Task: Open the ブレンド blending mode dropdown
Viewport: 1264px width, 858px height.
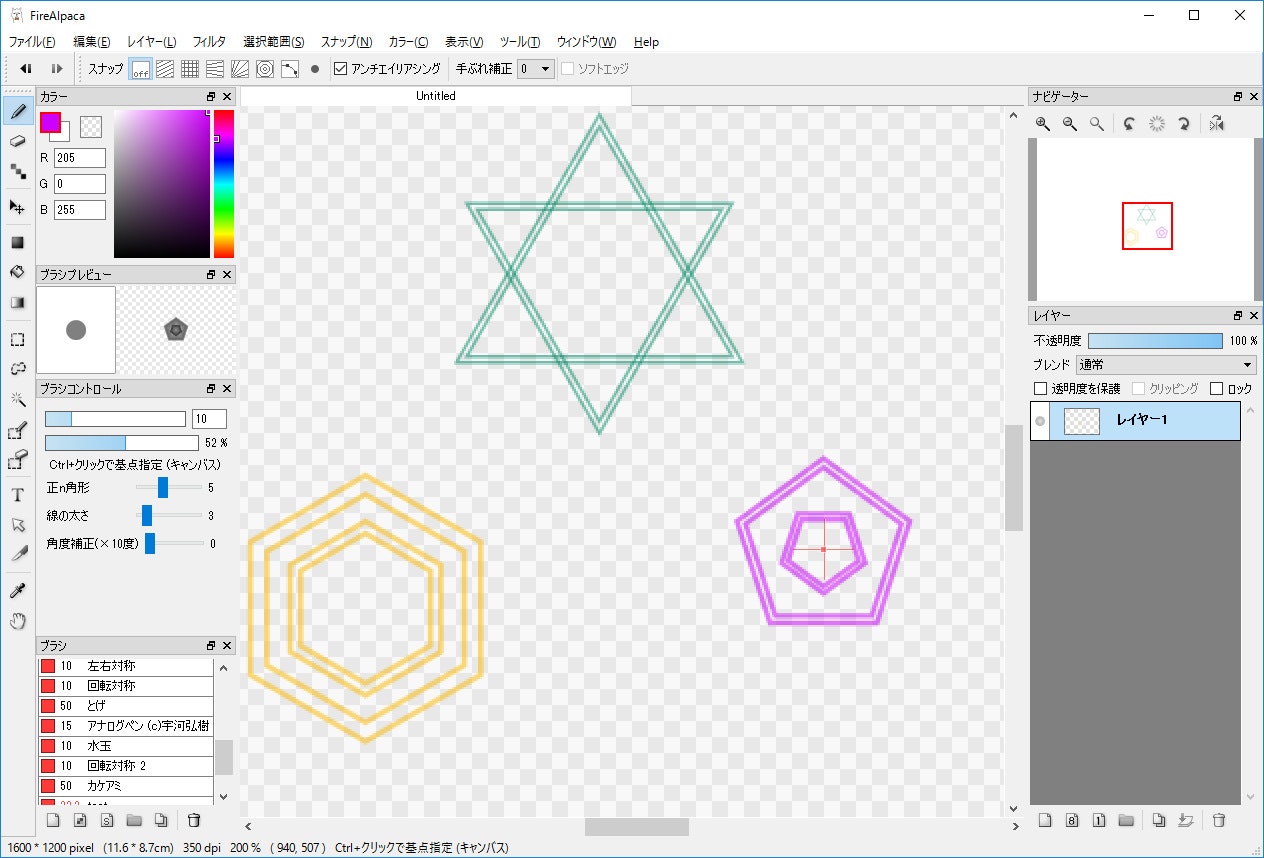Action: (1166, 365)
